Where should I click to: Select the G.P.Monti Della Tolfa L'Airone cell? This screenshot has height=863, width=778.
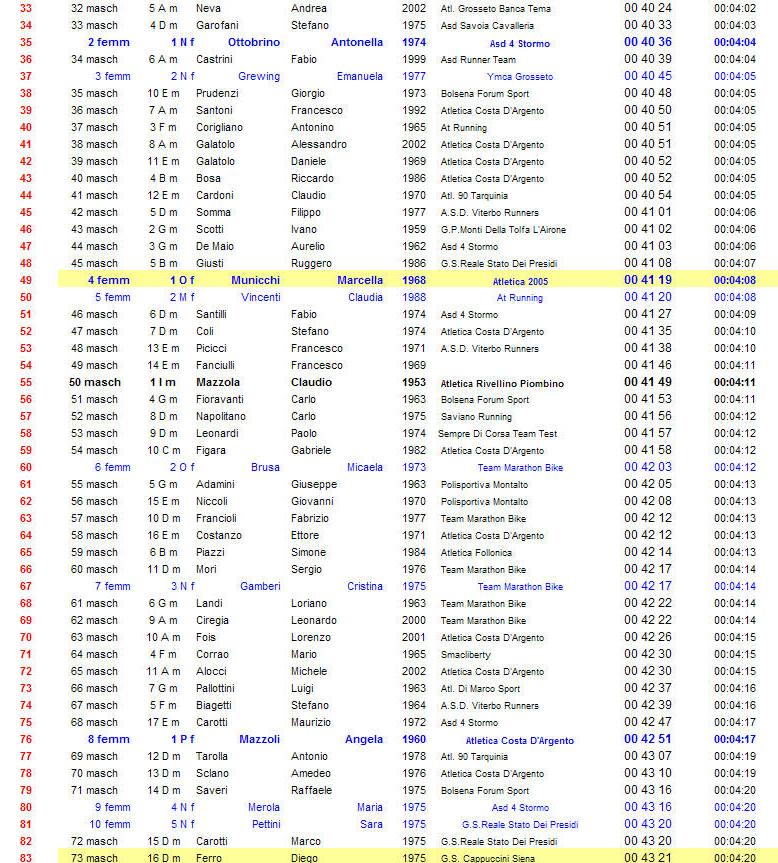tap(503, 230)
